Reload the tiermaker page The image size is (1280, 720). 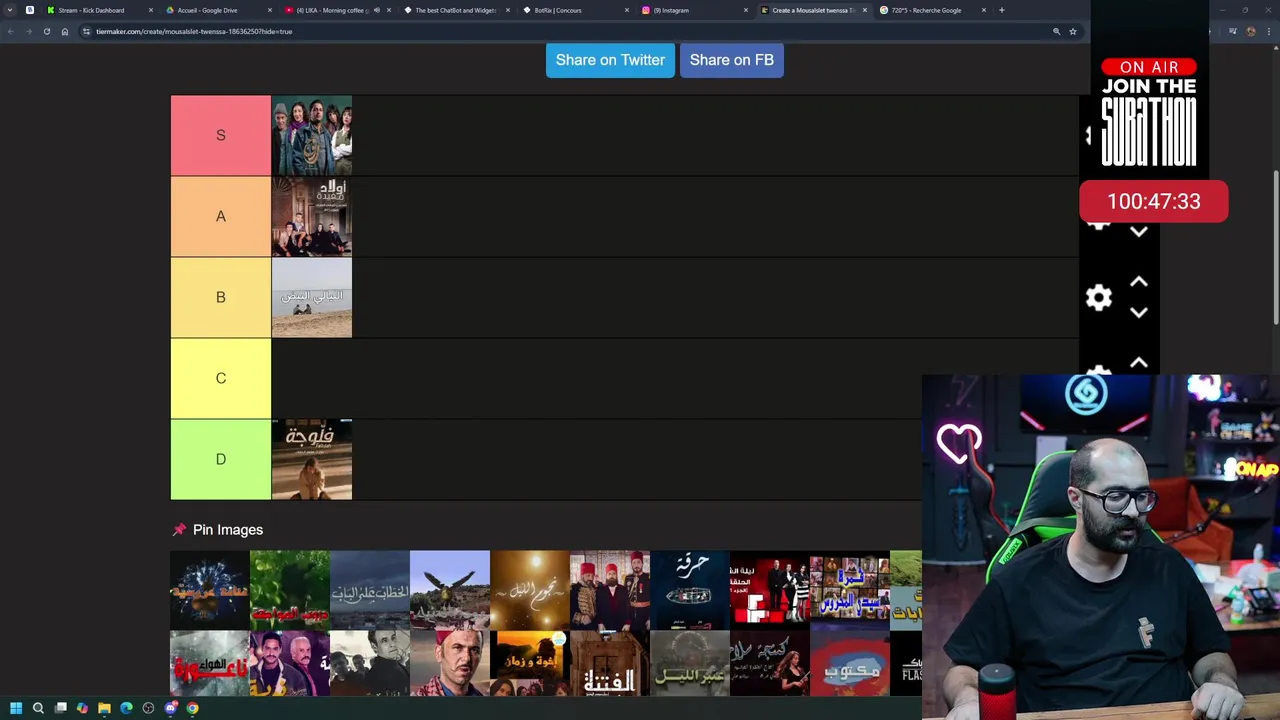pyautogui.click(x=46, y=31)
